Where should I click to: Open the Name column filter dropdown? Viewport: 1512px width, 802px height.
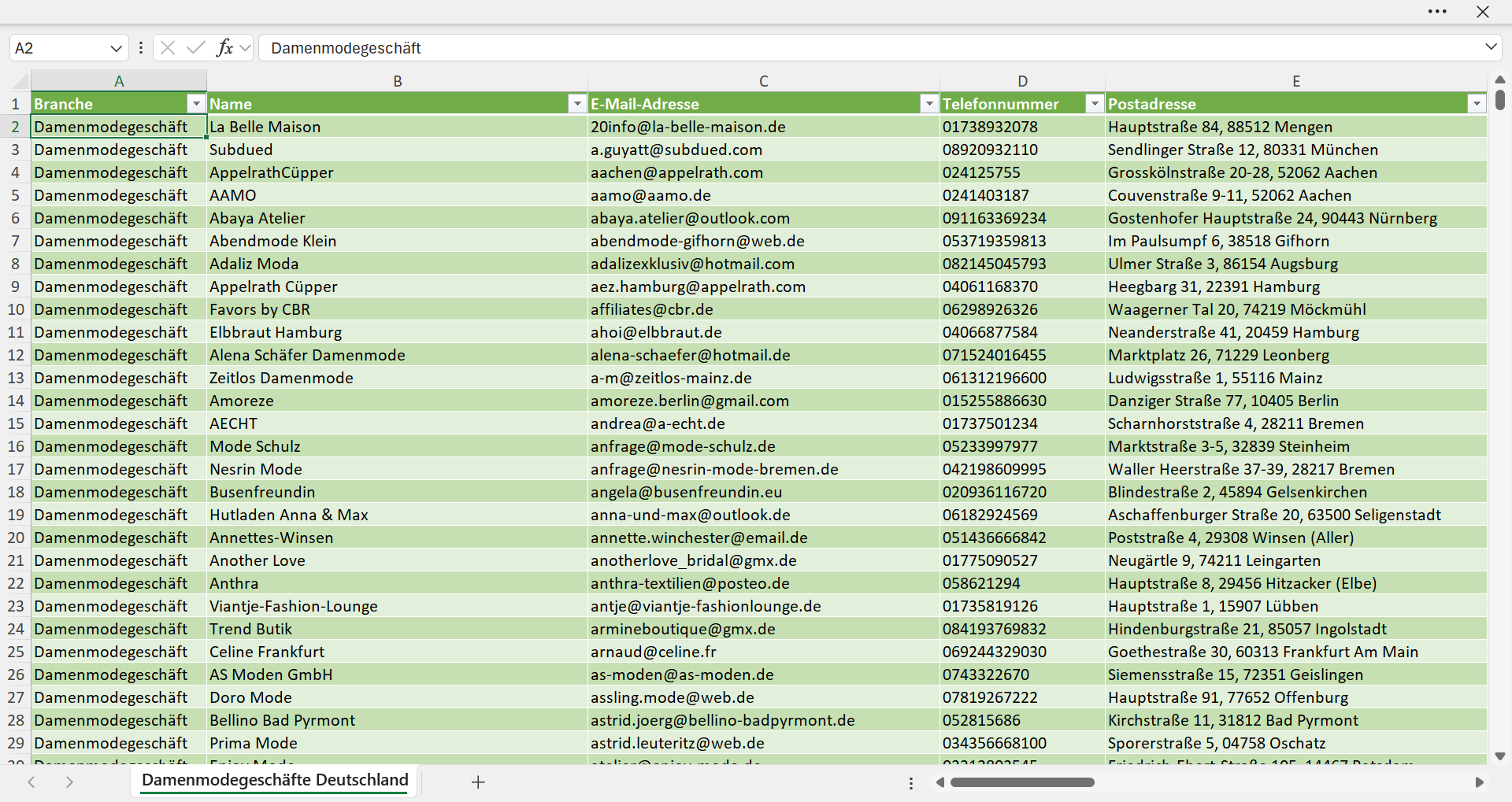577,104
